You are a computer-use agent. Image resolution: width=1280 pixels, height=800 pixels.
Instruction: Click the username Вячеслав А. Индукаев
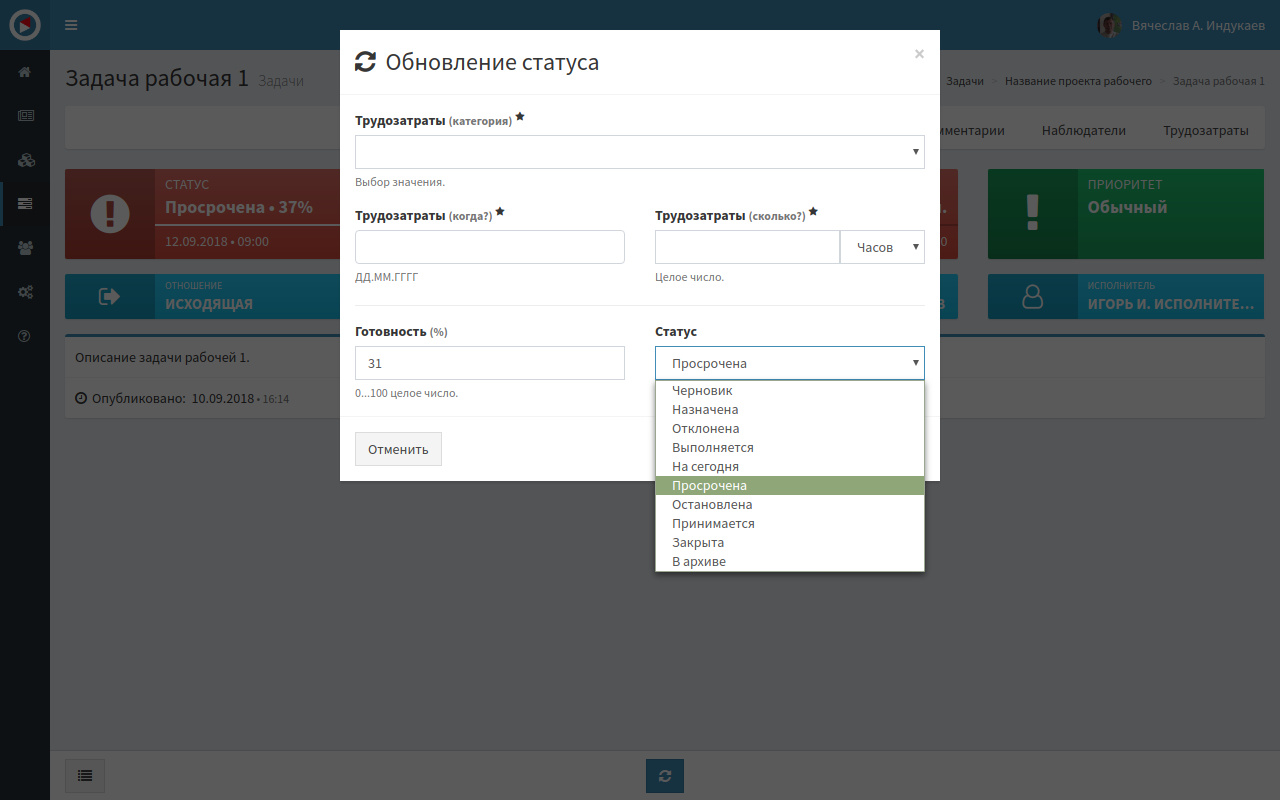click(1198, 25)
